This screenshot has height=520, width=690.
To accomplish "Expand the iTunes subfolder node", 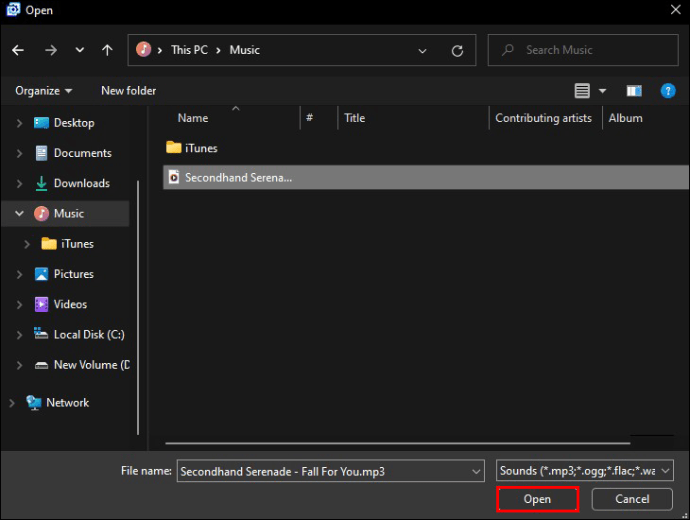I will [26, 244].
